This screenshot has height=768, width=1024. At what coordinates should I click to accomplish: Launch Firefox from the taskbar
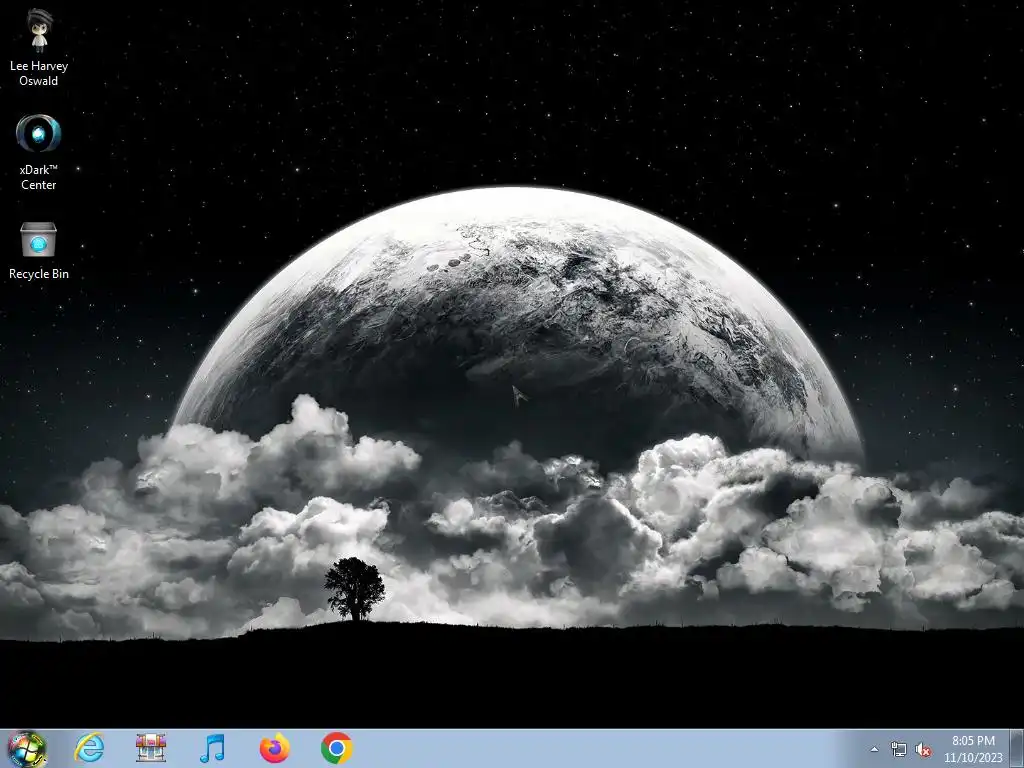click(x=274, y=748)
